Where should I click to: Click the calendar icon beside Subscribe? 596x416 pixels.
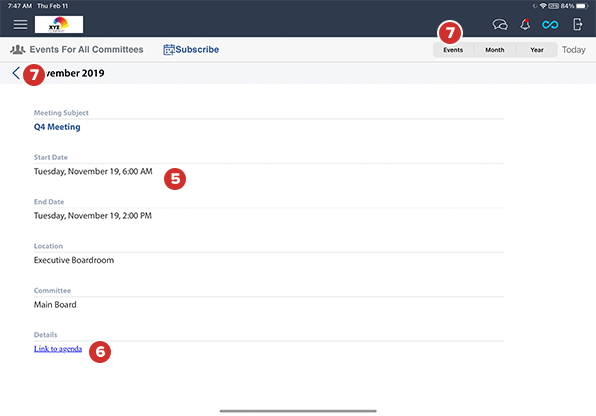(169, 49)
